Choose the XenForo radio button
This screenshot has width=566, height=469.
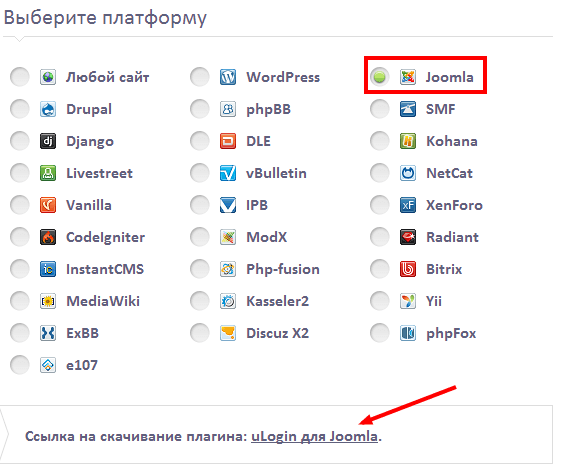(x=379, y=205)
